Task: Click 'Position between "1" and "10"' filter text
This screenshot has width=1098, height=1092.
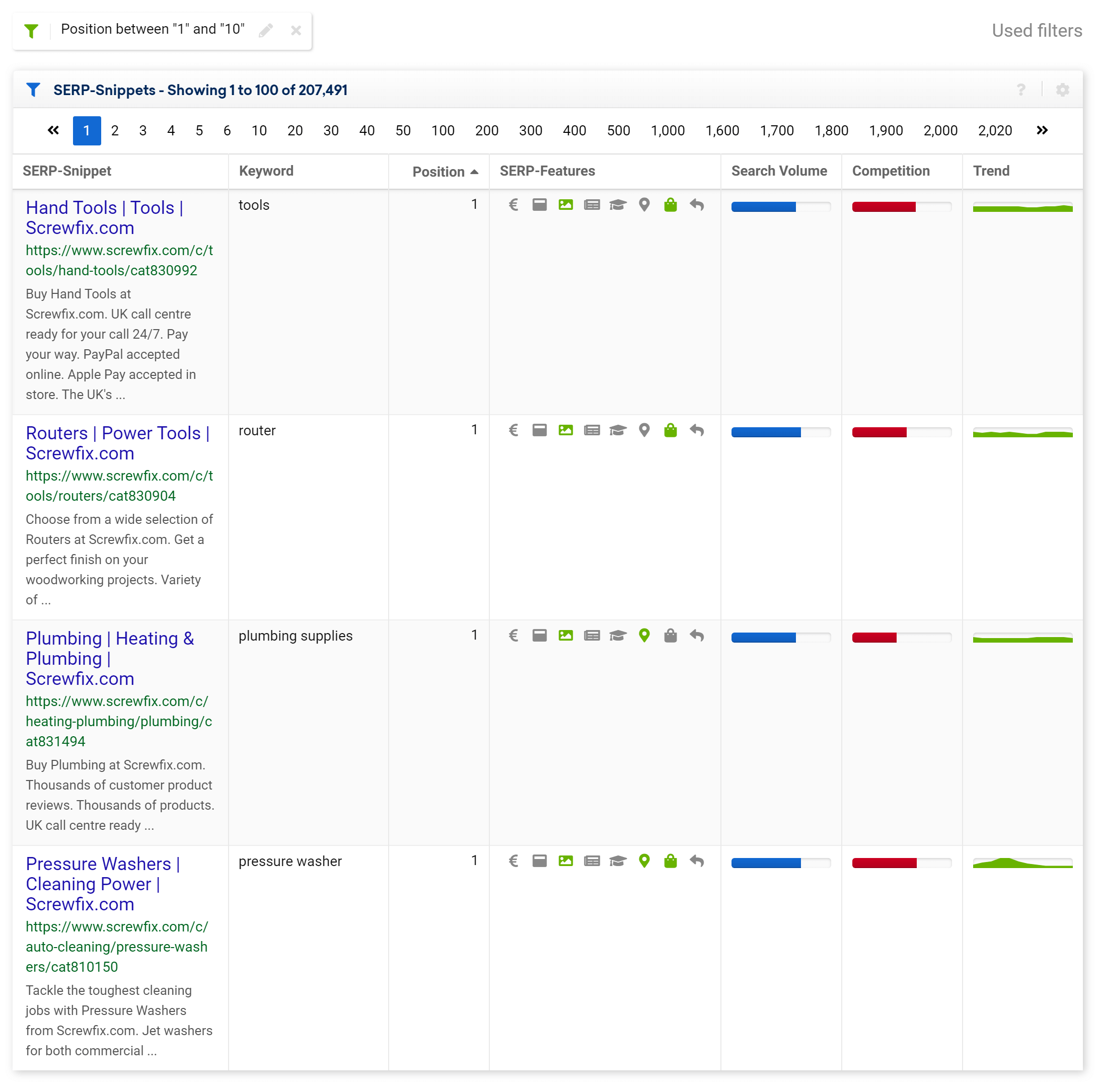Action: point(153,29)
